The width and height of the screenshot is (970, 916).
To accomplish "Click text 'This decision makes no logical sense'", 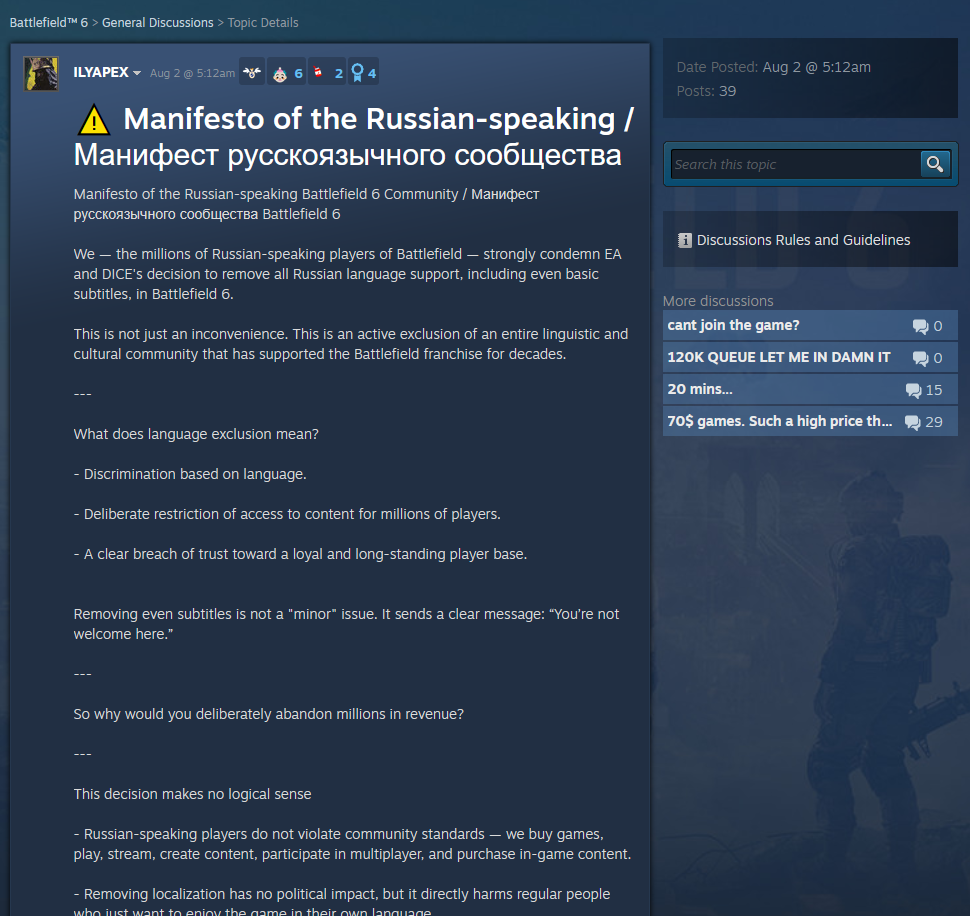I will pos(192,794).
